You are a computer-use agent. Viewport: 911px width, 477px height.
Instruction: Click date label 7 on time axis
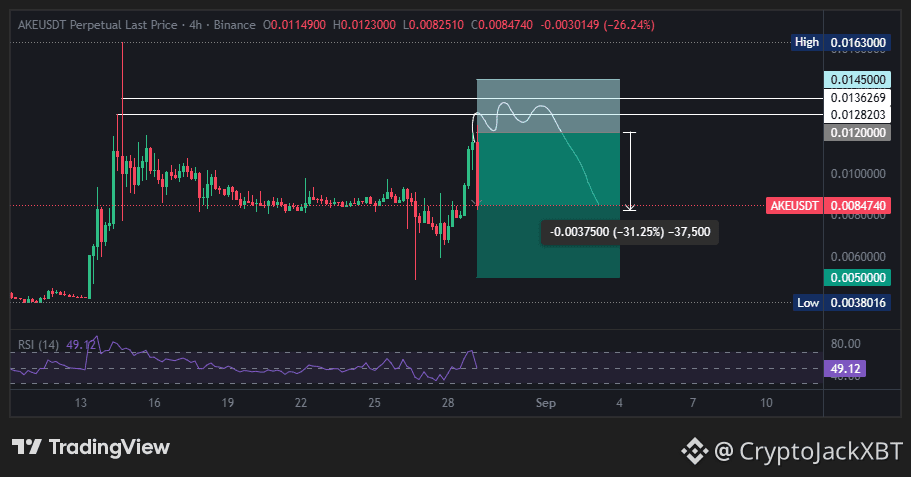click(x=693, y=403)
